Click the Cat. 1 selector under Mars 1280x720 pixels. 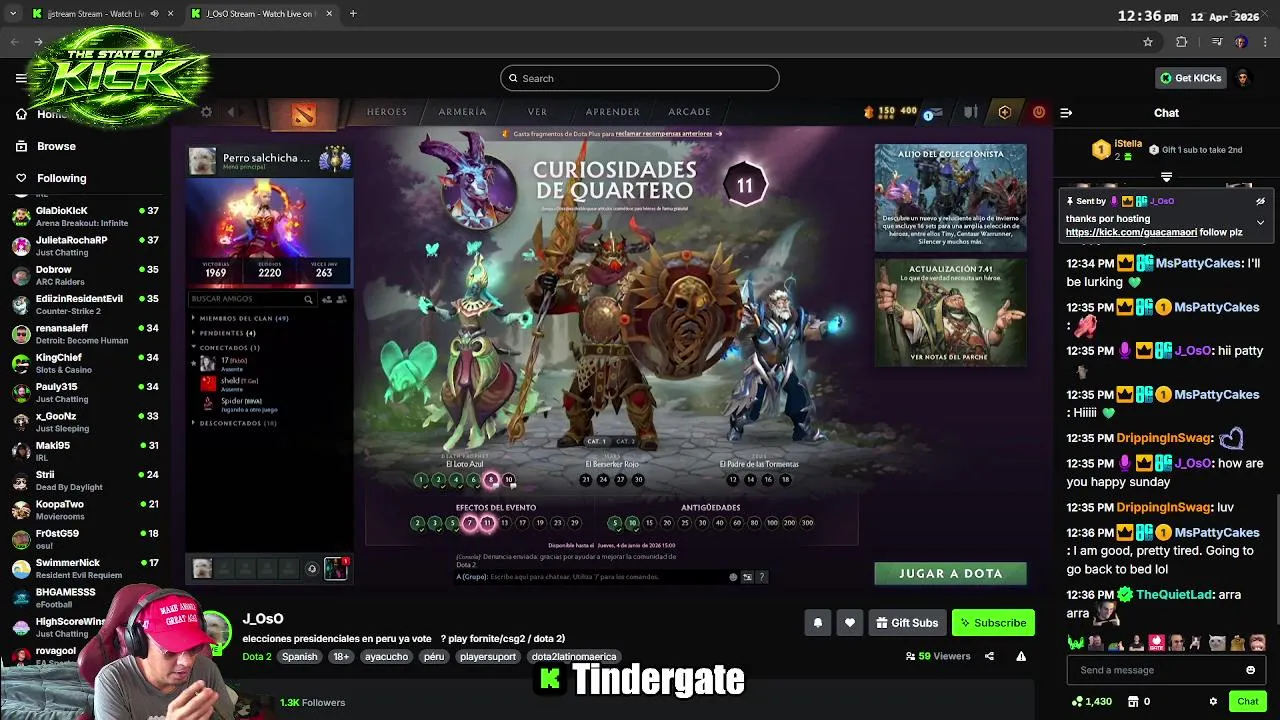[597, 441]
